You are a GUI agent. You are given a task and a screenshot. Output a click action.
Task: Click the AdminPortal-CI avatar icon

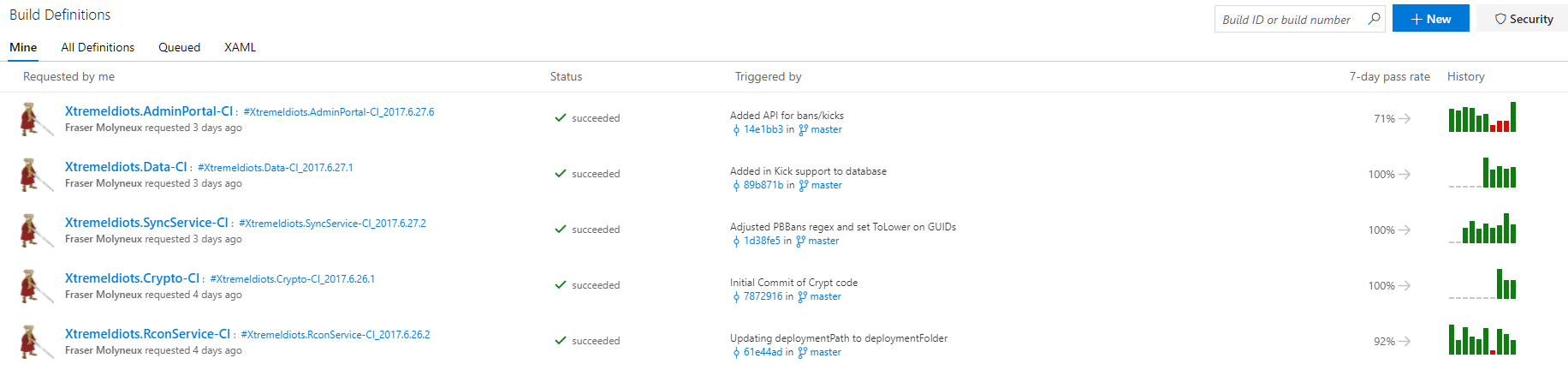pos(33,119)
